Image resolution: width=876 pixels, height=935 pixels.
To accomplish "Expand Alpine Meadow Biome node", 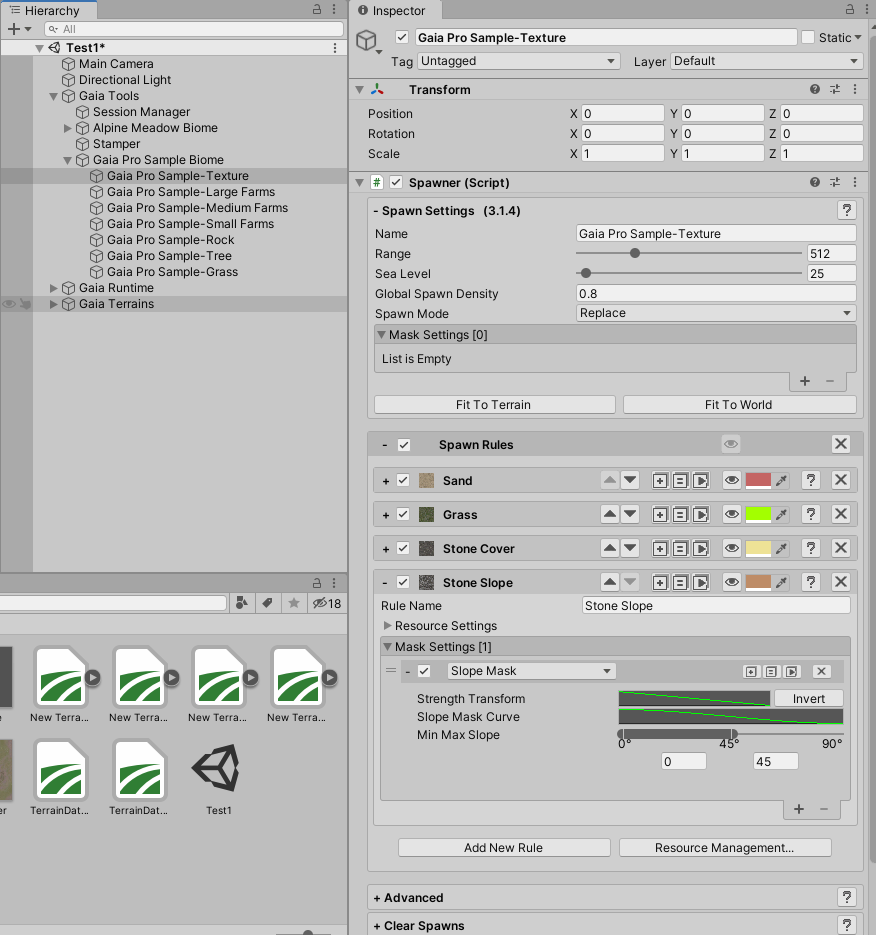I will (x=67, y=128).
